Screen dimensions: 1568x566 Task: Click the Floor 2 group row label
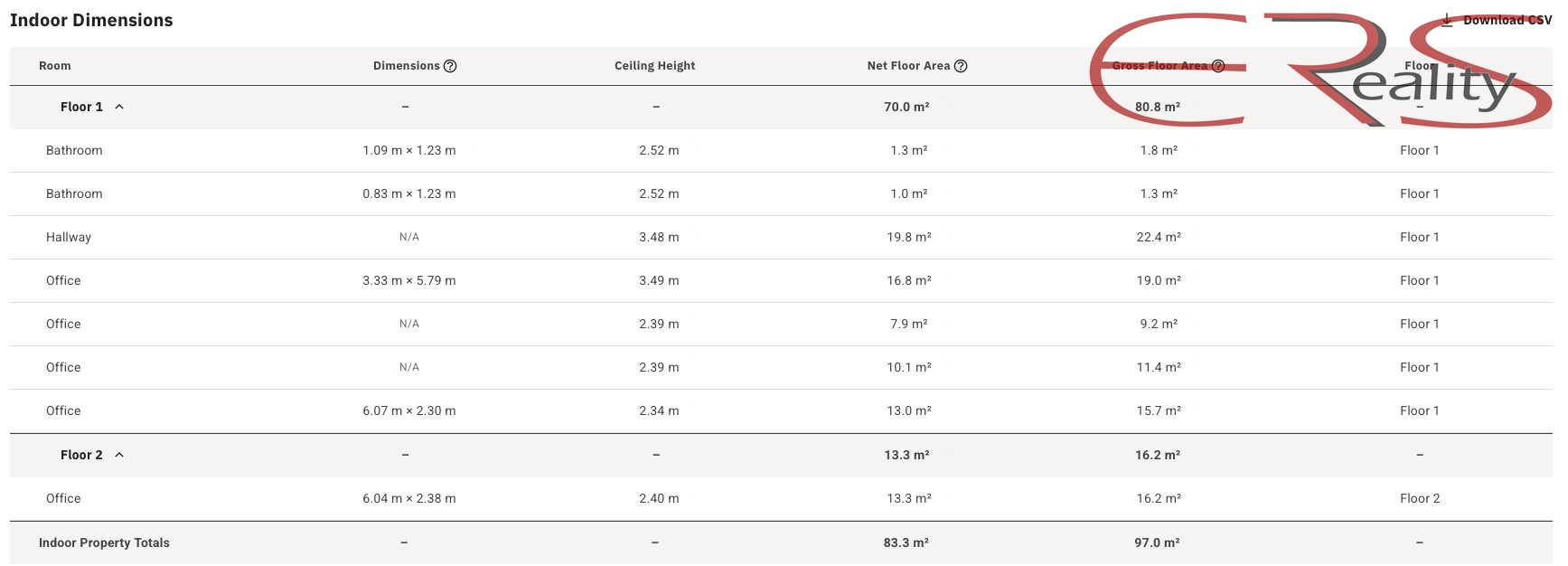pyautogui.click(x=81, y=455)
